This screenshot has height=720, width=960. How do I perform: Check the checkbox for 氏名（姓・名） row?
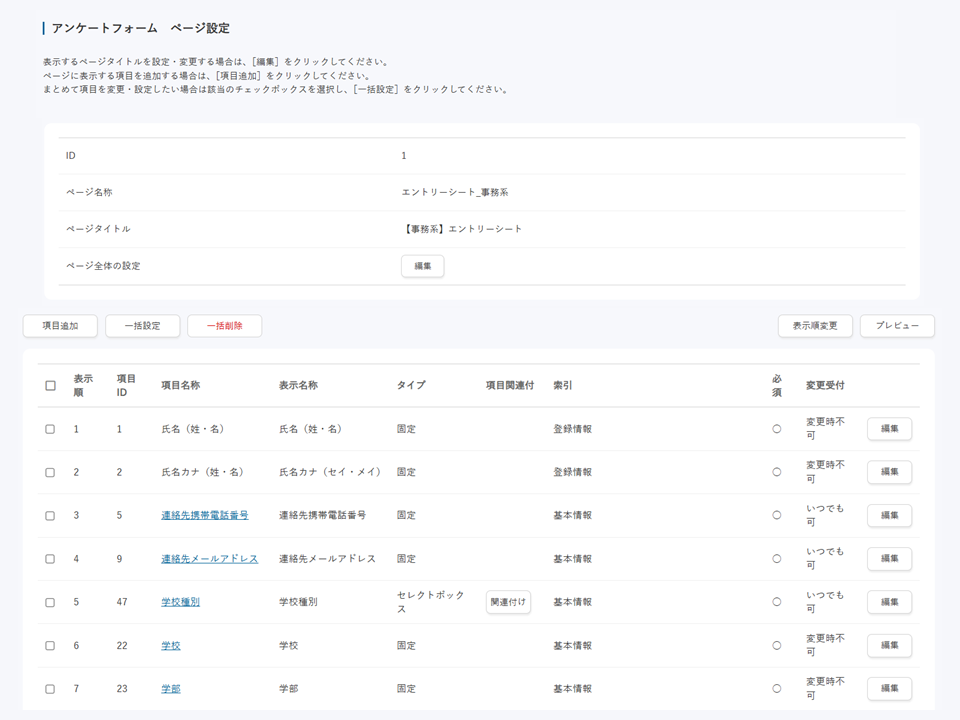click(51, 429)
